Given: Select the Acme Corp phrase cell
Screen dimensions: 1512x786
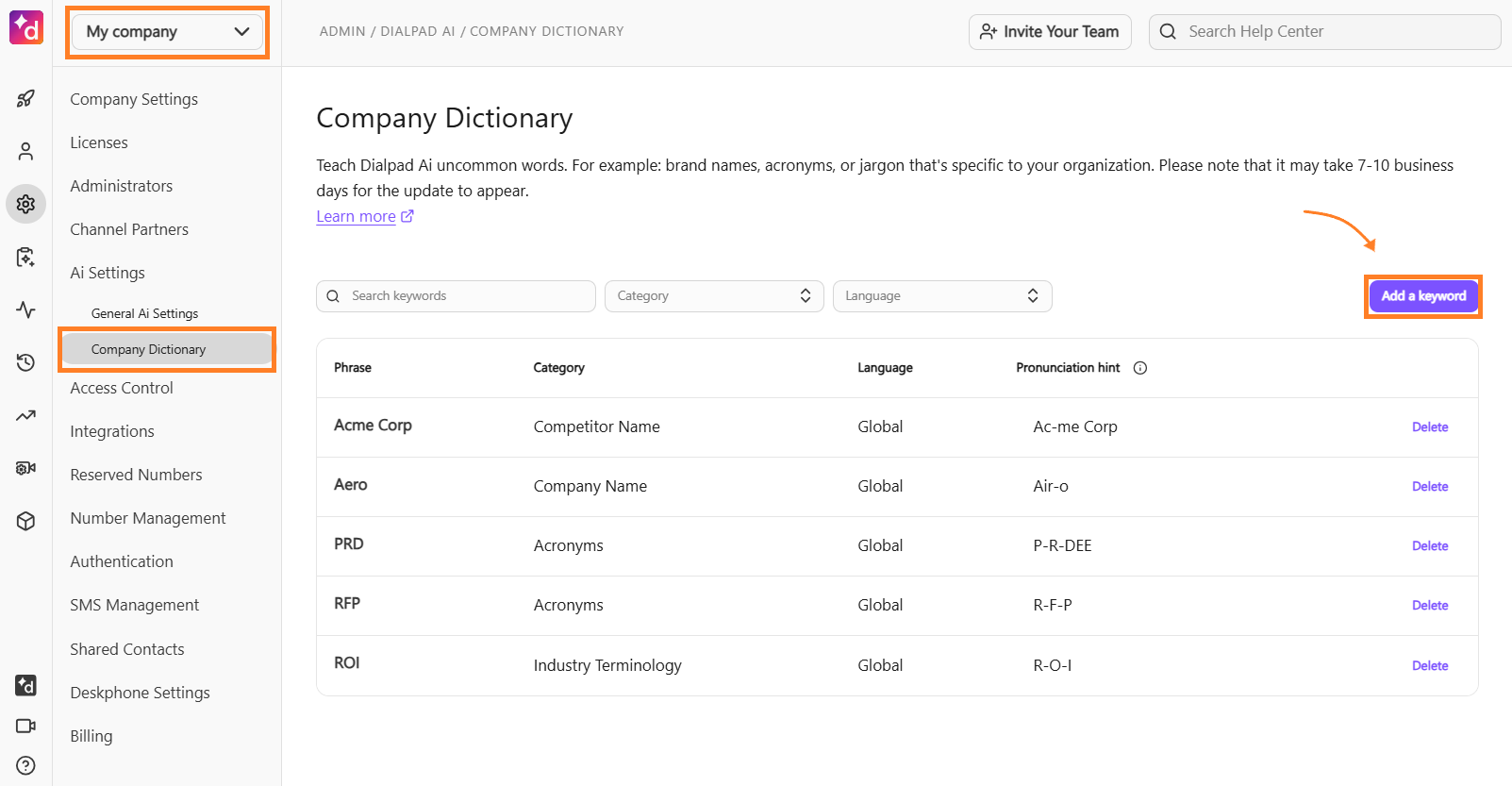Looking at the screenshot, I should 373,426.
